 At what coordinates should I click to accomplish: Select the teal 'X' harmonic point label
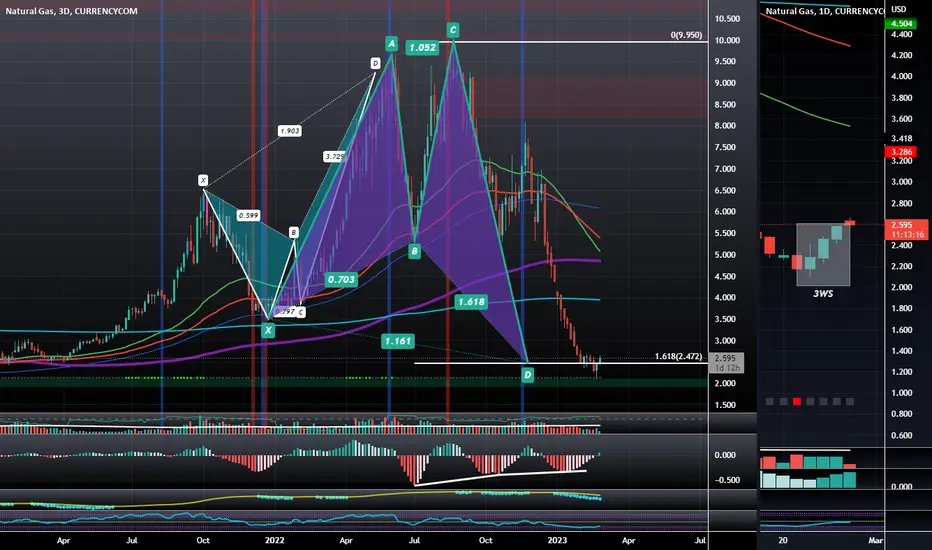tap(268, 331)
